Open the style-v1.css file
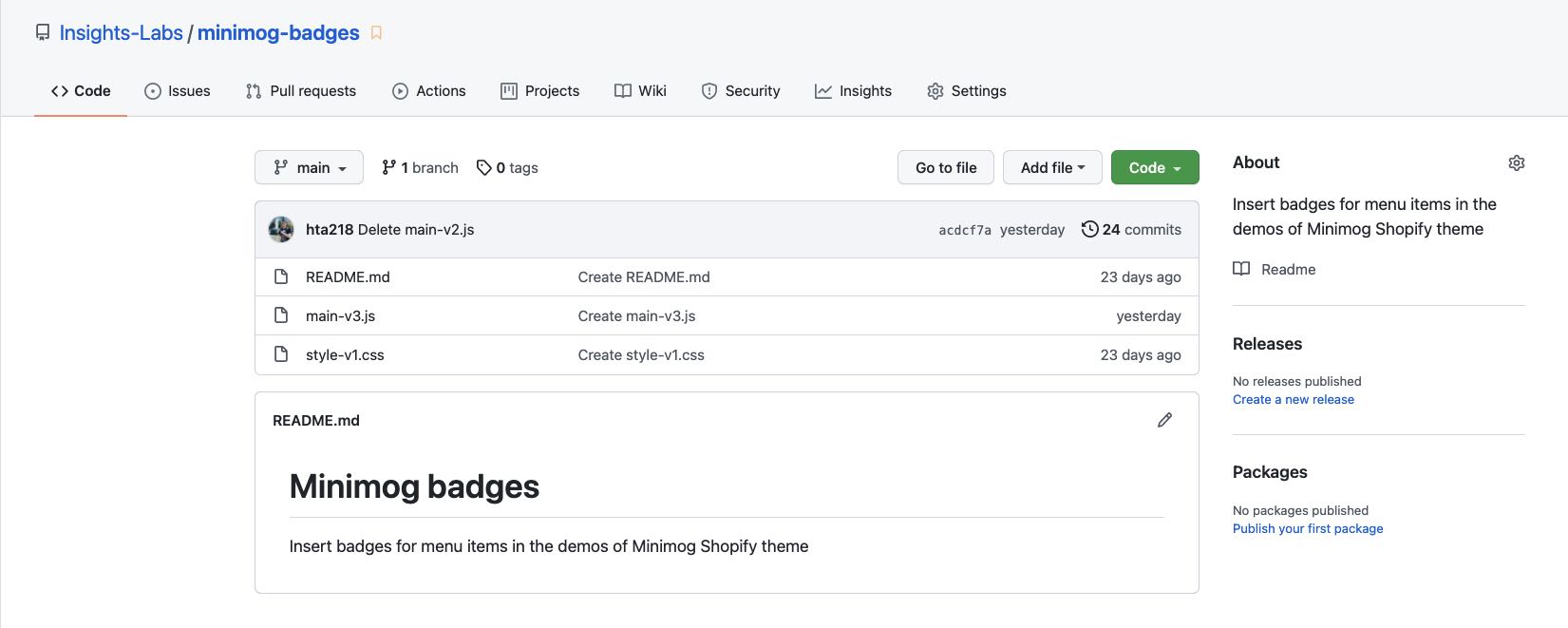The height and width of the screenshot is (628, 1568). coord(345,355)
